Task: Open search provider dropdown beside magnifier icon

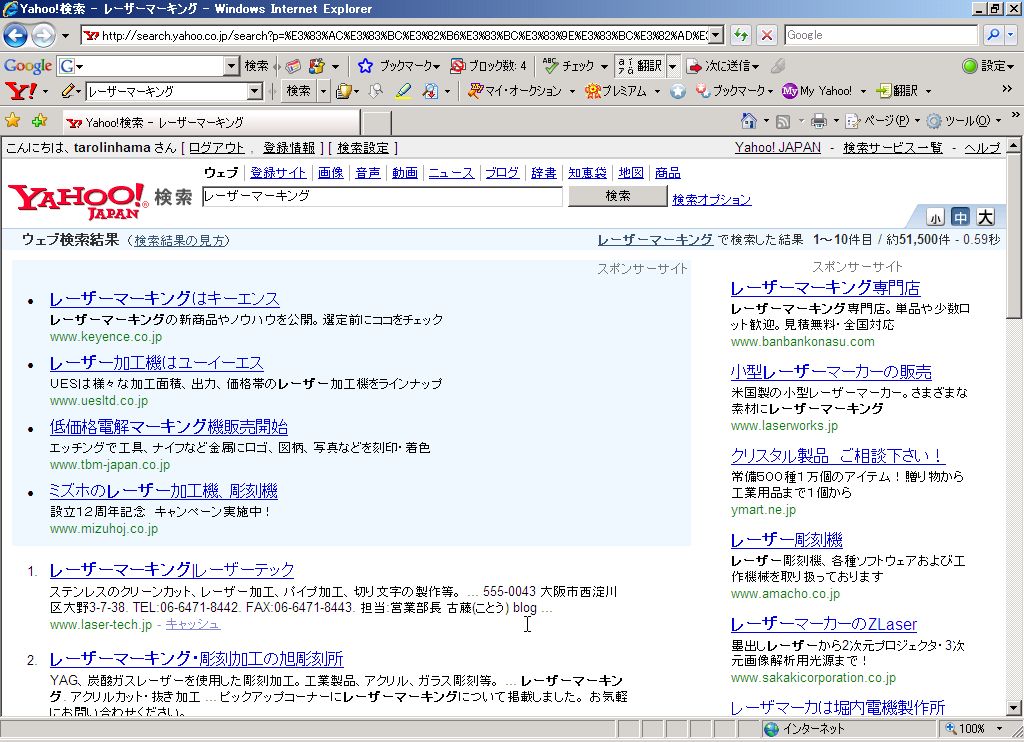Action: [x=1012, y=35]
